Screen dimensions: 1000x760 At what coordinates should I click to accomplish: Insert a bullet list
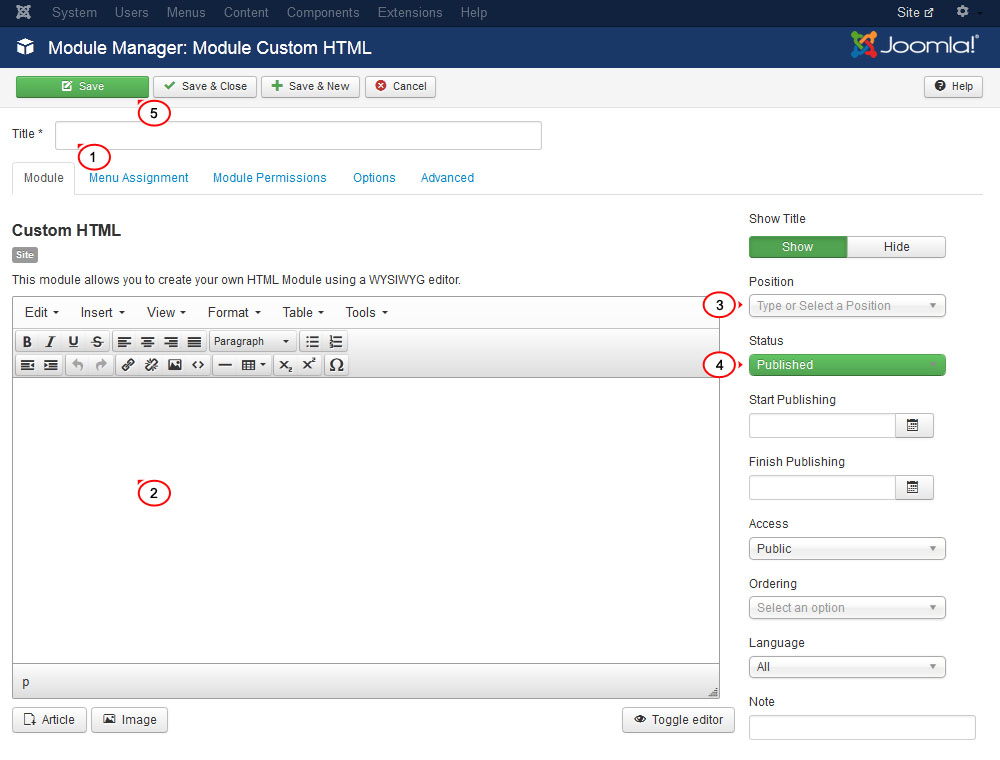coord(312,342)
